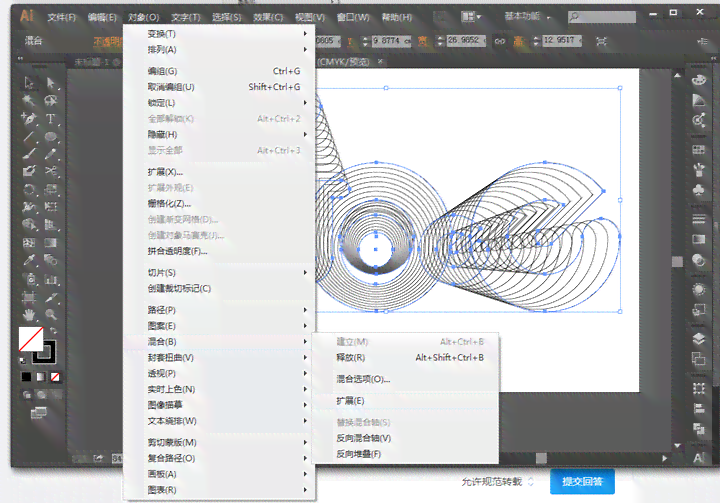Open the Stroke panel in right dock
720x503 pixels.
point(698,219)
